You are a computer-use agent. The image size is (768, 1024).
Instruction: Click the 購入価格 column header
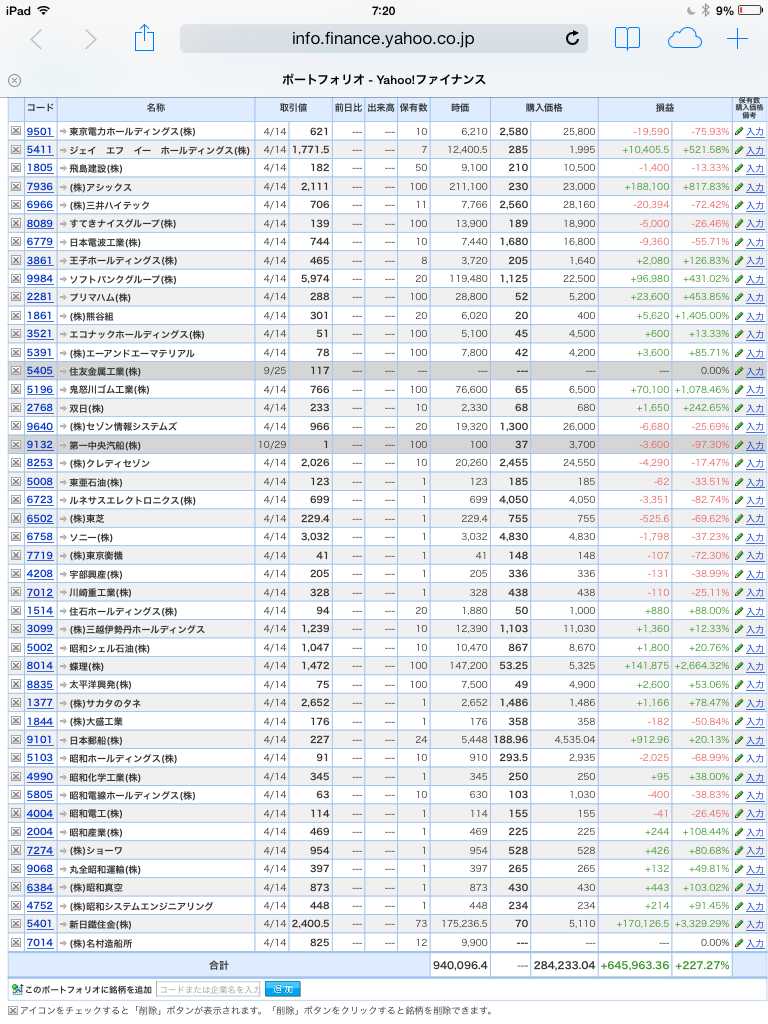pos(544,108)
